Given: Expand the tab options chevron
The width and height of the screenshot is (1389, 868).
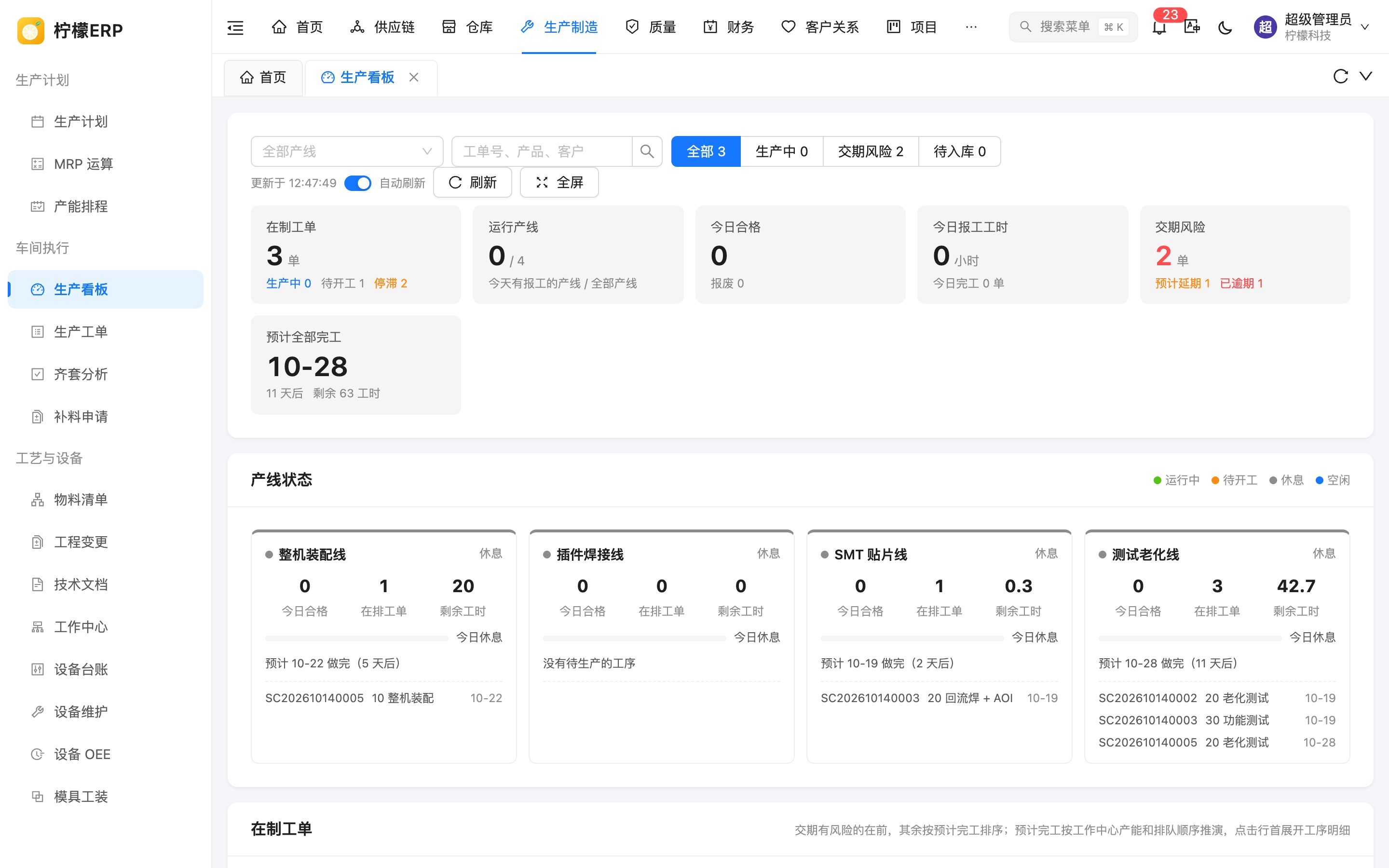Looking at the screenshot, I should point(1366,76).
